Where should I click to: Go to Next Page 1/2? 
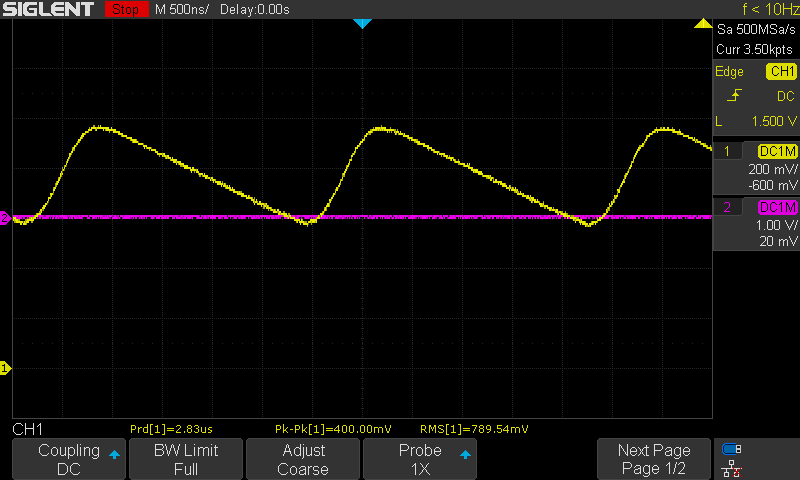[654, 459]
